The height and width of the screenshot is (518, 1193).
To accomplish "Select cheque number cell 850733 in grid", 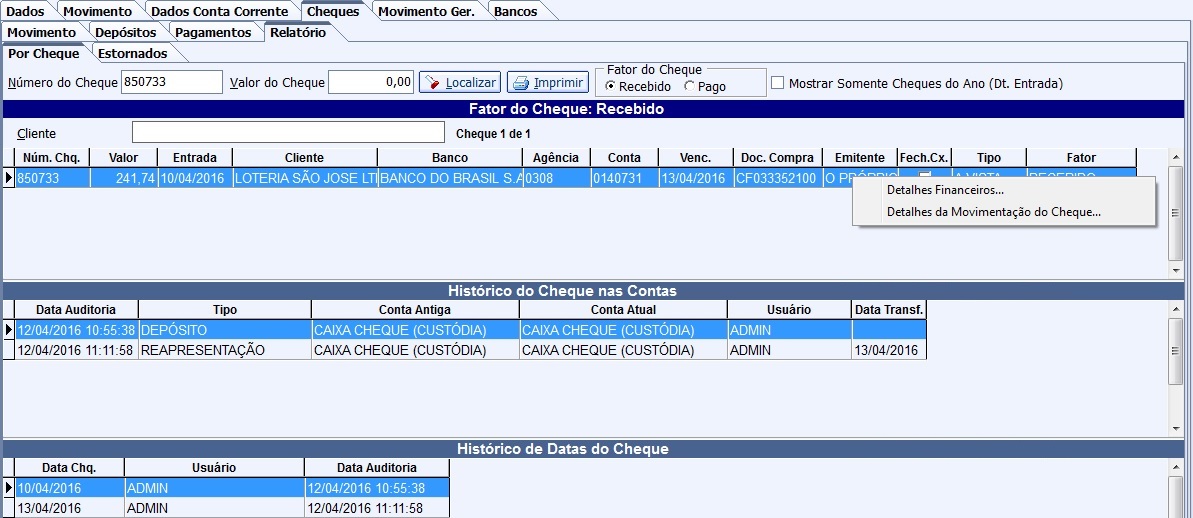I will pyautogui.click(x=52, y=177).
